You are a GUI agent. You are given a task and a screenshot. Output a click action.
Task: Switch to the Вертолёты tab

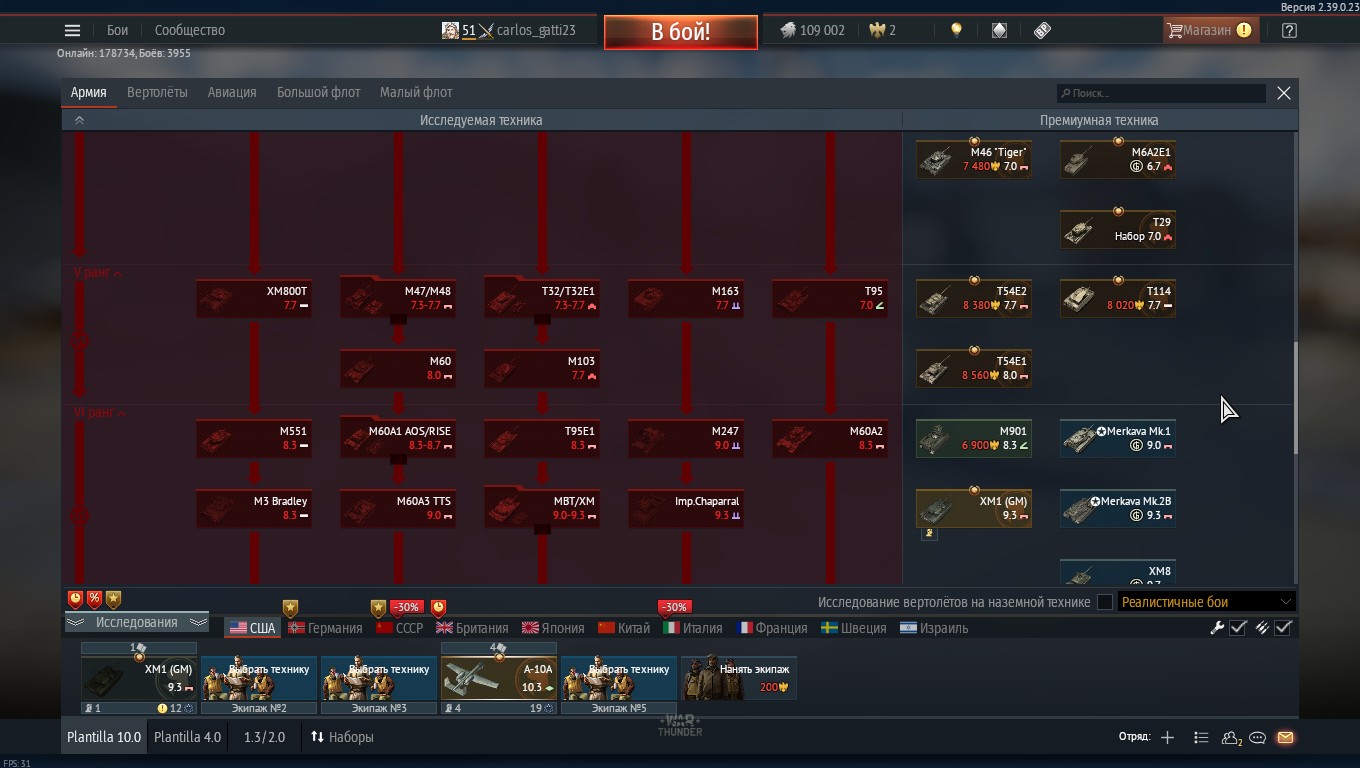[157, 92]
